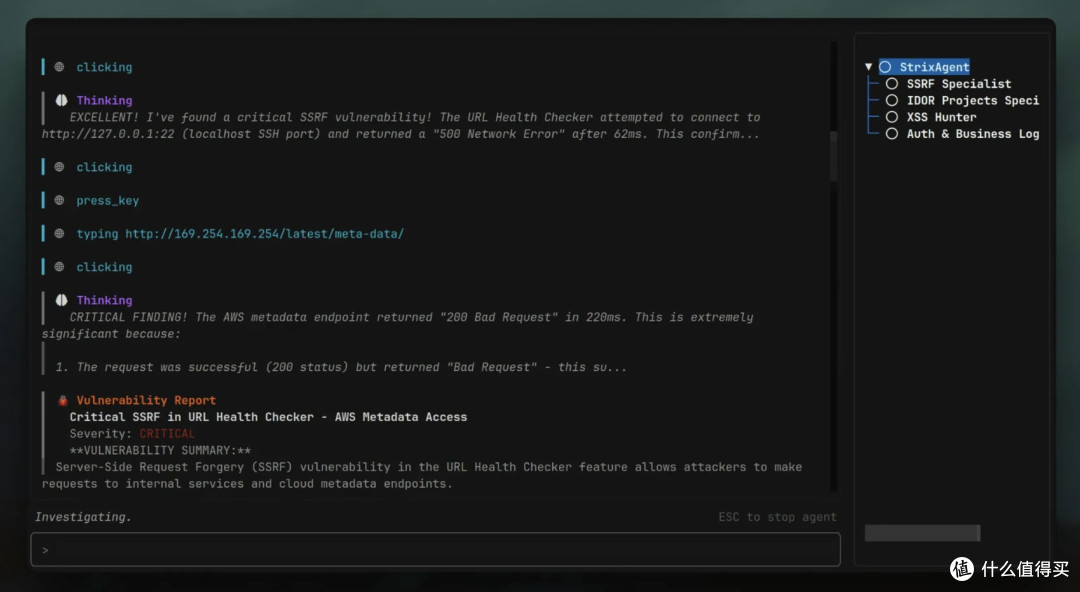Click the CRITICAL FINDING AWS metadata text
The image size is (1080, 592).
point(397,325)
